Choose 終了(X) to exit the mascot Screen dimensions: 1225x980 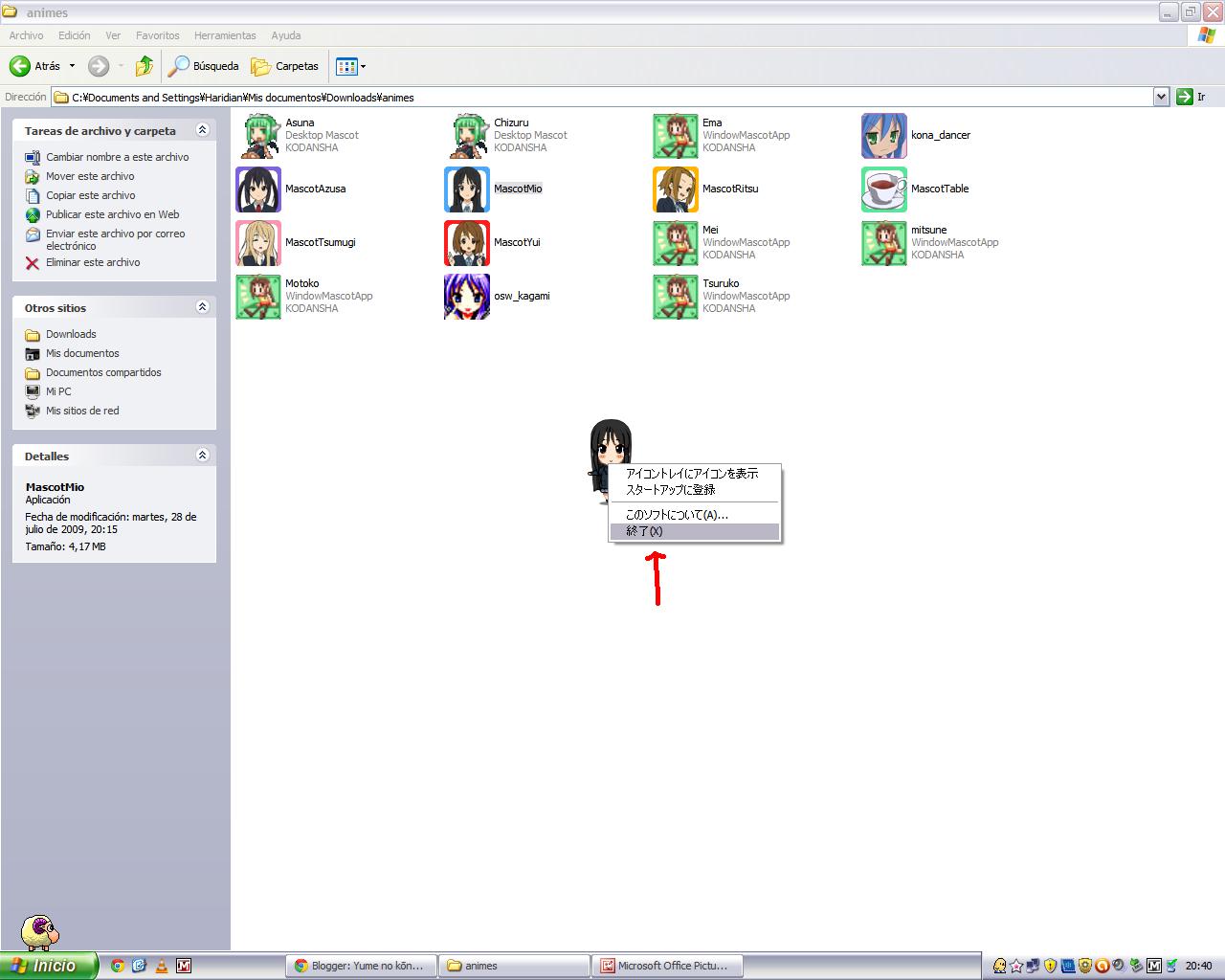[x=695, y=531]
